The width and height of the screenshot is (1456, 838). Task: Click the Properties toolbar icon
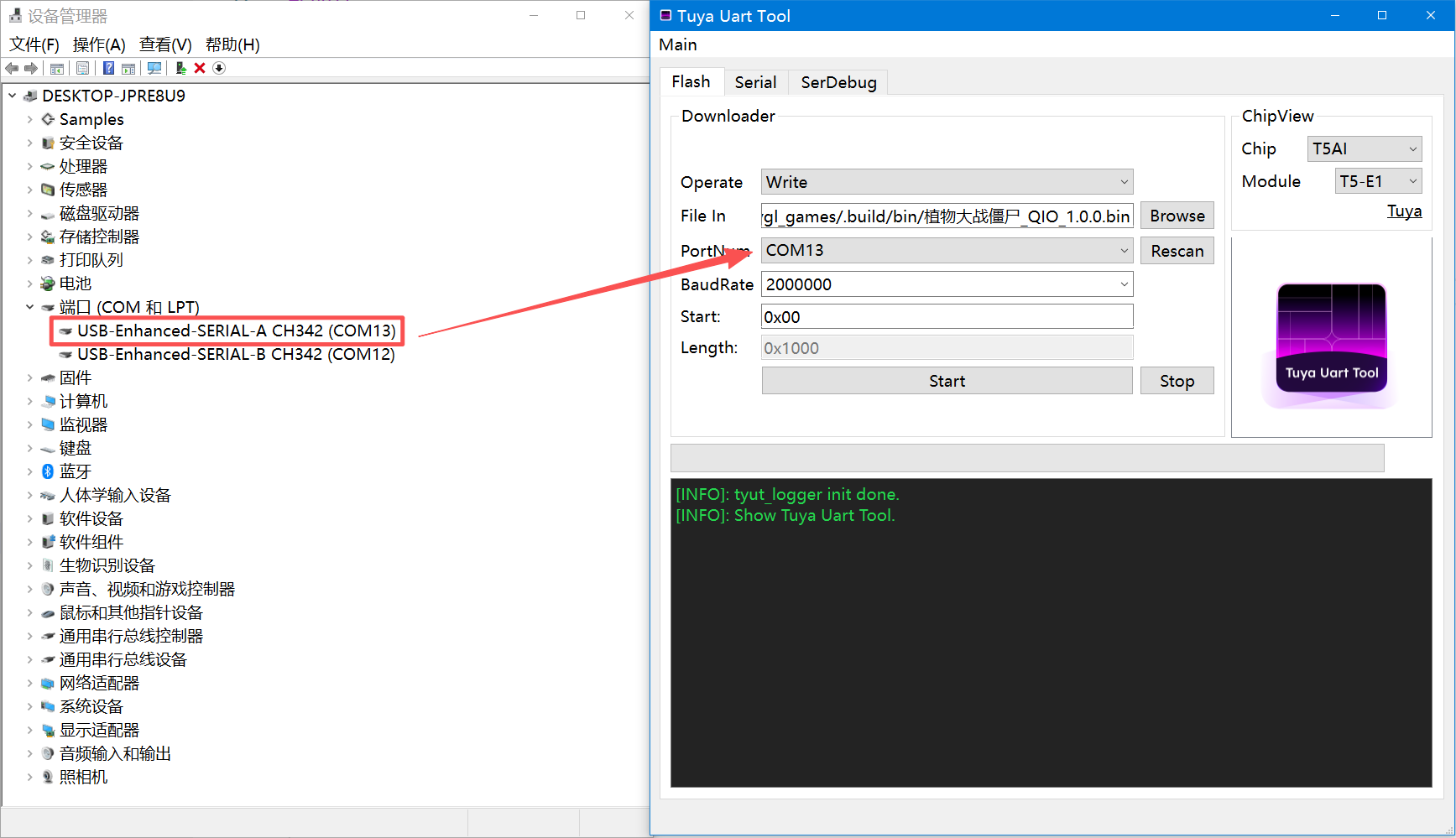click(82, 68)
